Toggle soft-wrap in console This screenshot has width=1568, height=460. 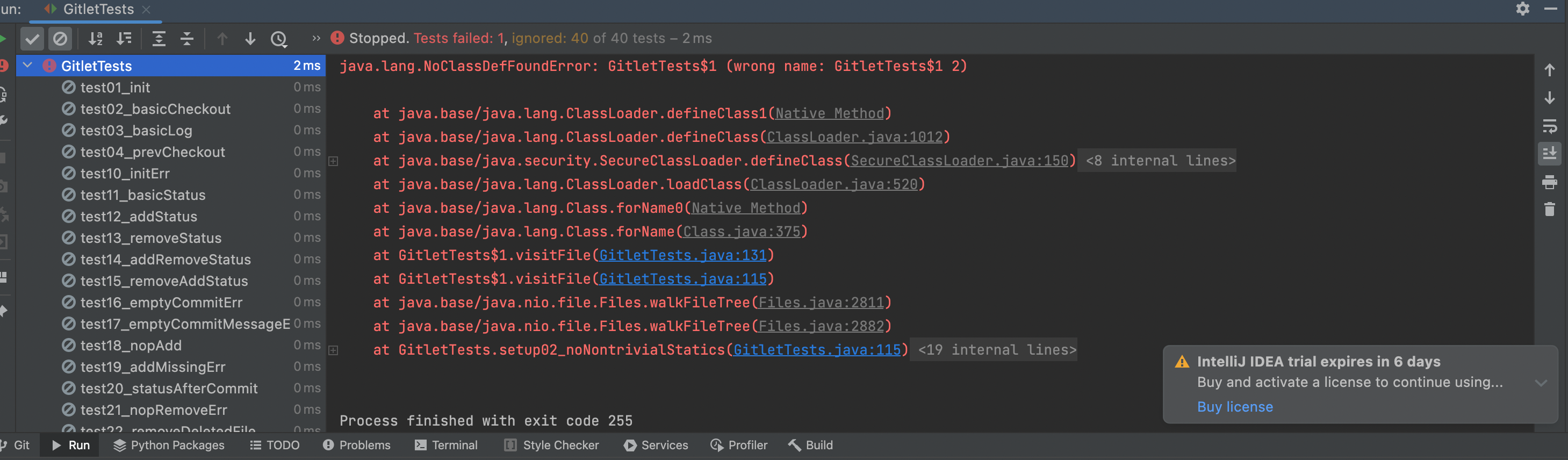click(x=1550, y=126)
